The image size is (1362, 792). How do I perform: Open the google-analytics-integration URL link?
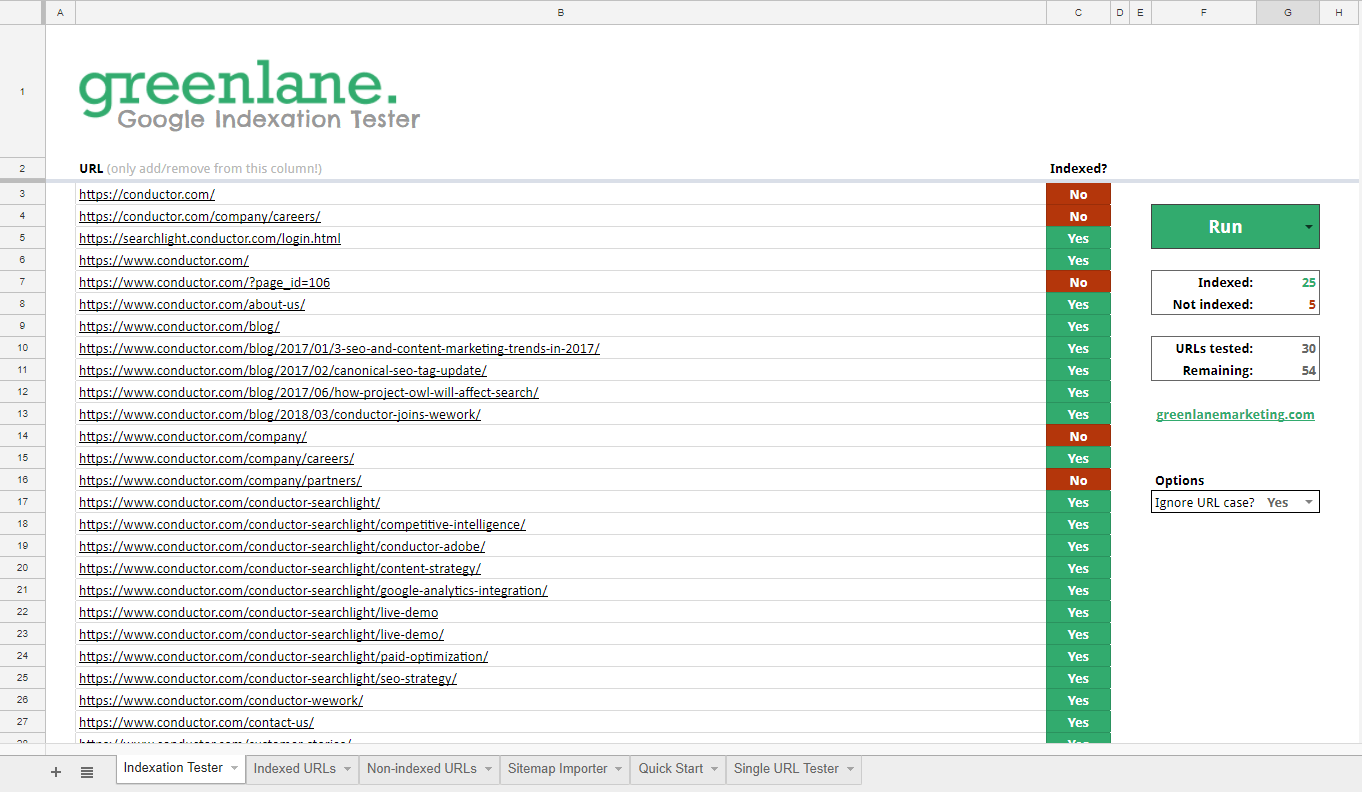[313, 590]
